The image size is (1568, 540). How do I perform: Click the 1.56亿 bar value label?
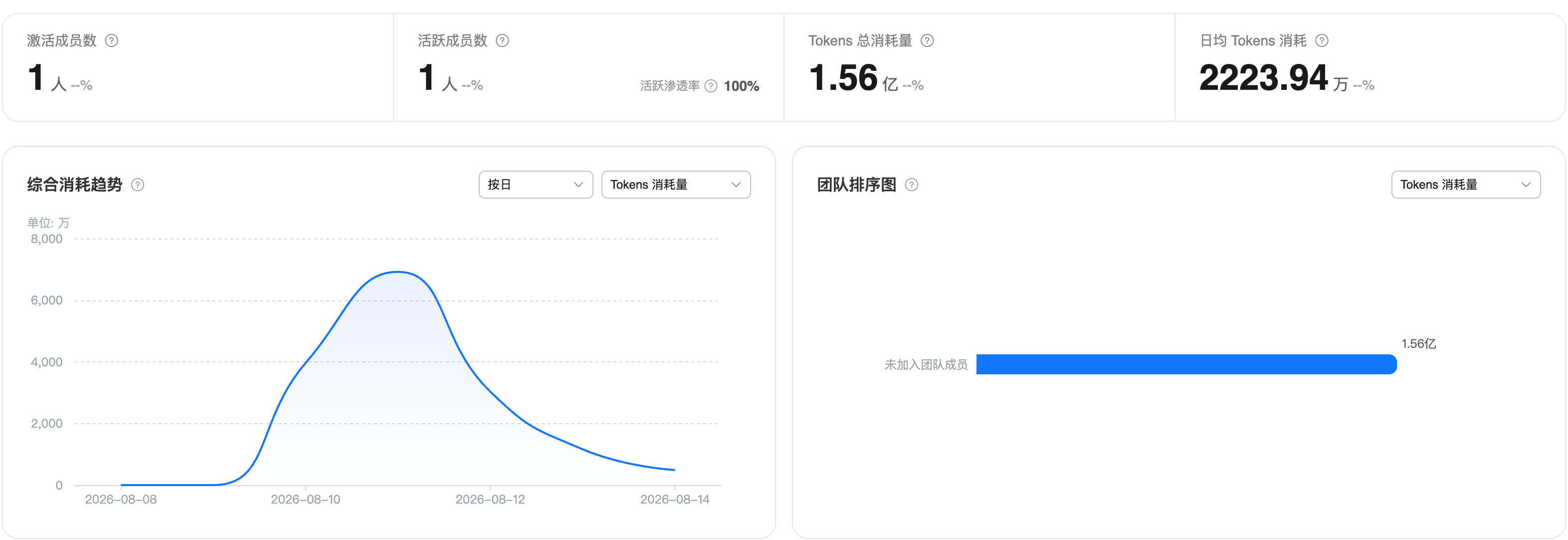point(1419,344)
